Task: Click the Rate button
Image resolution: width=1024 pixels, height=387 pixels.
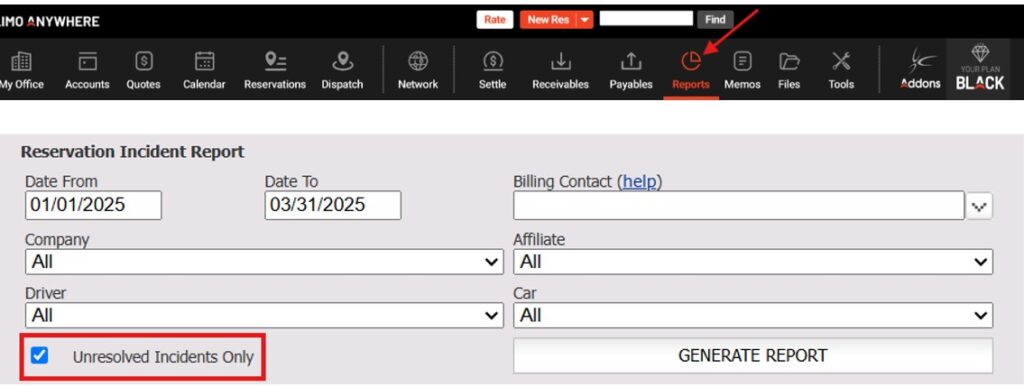Action: [495, 20]
